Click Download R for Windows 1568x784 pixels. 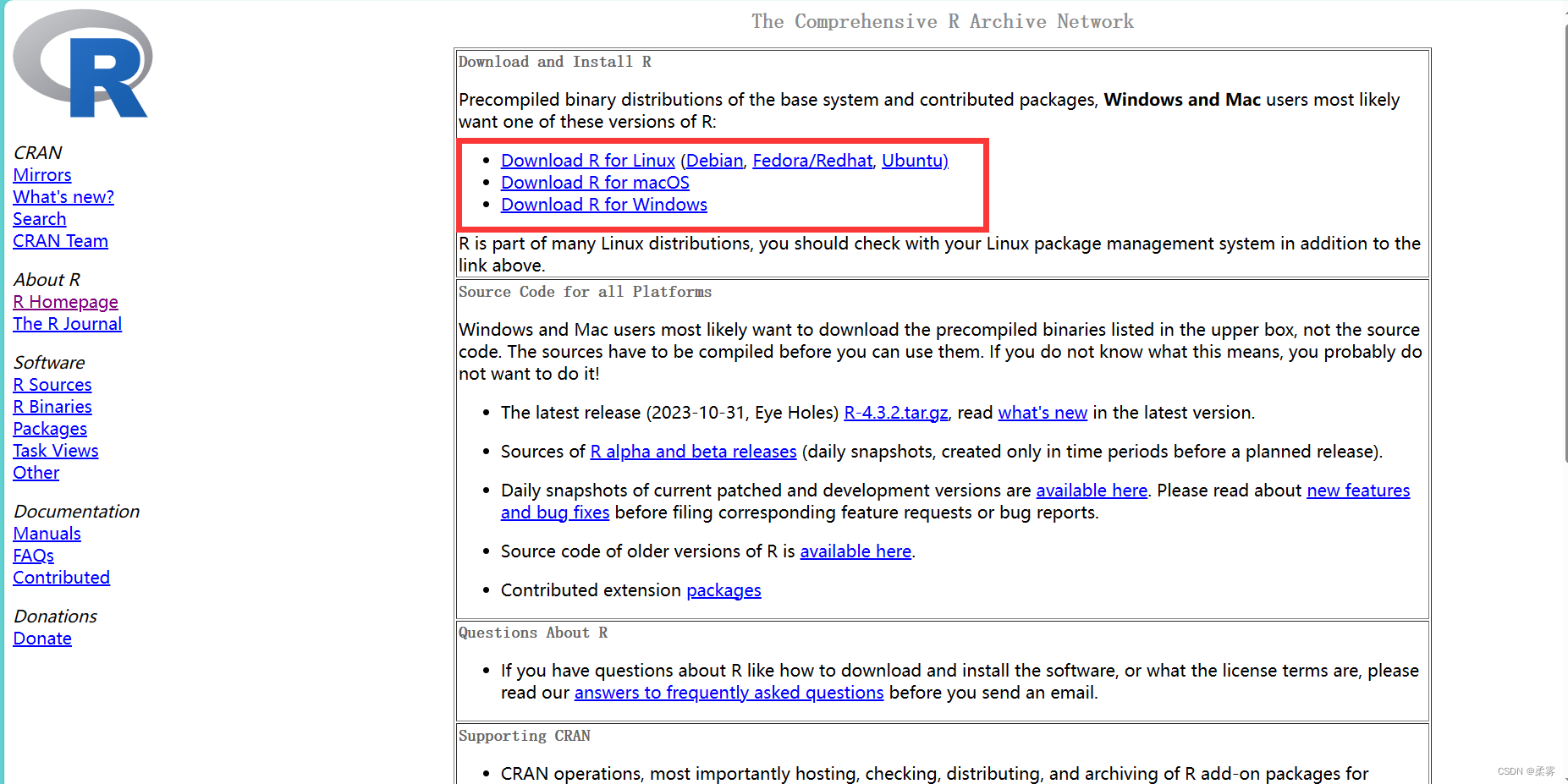(x=604, y=205)
